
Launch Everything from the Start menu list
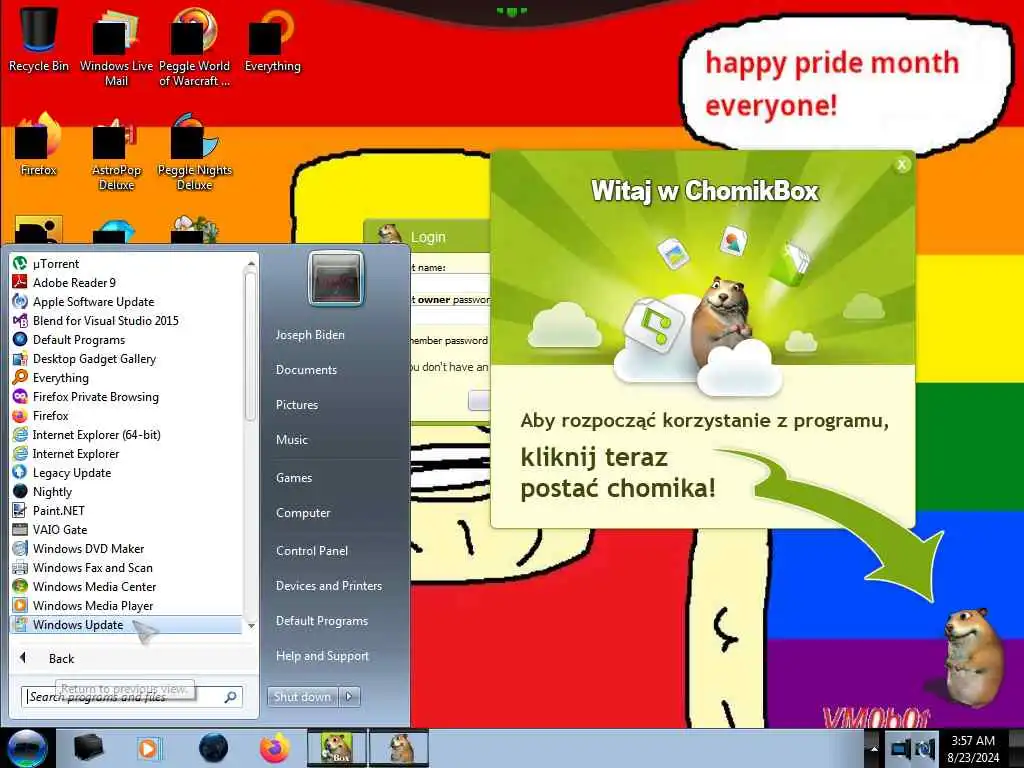126,377
